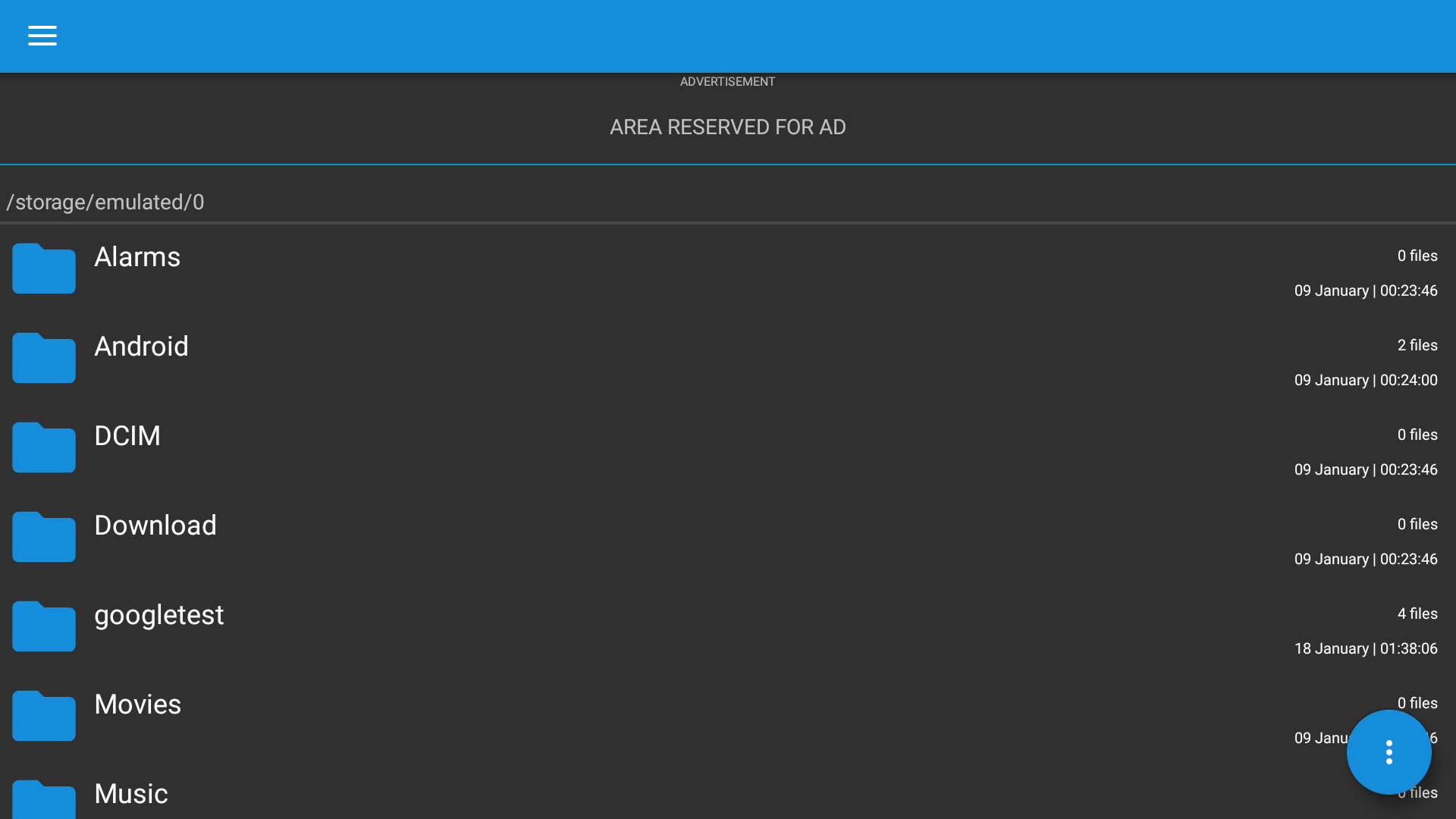Click the Alarms folder icon
The image size is (1456, 819).
tap(43, 268)
